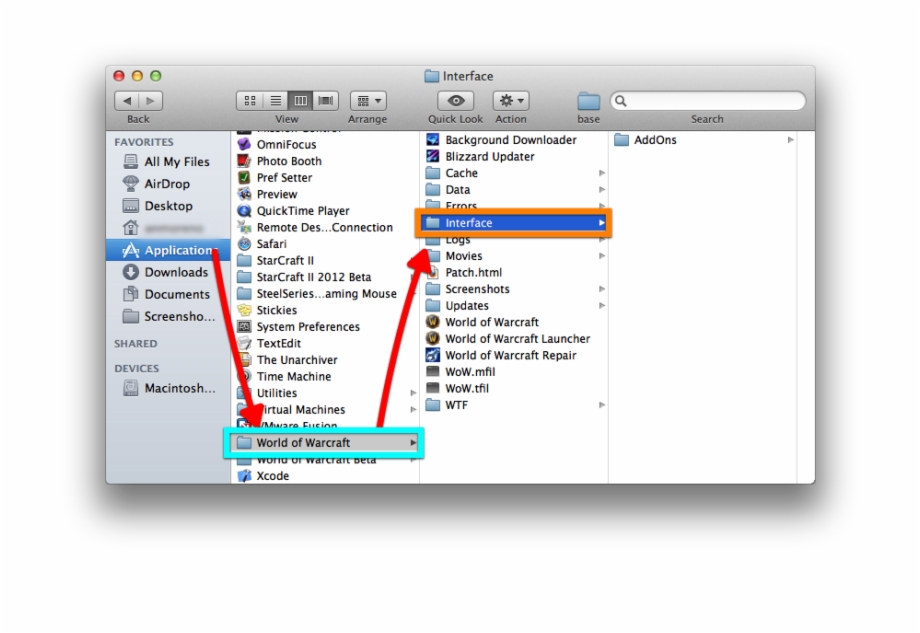The image size is (920, 633).
Task: Expand the Screenshots folder arrow in WoW column
Action: pos(601,289)
